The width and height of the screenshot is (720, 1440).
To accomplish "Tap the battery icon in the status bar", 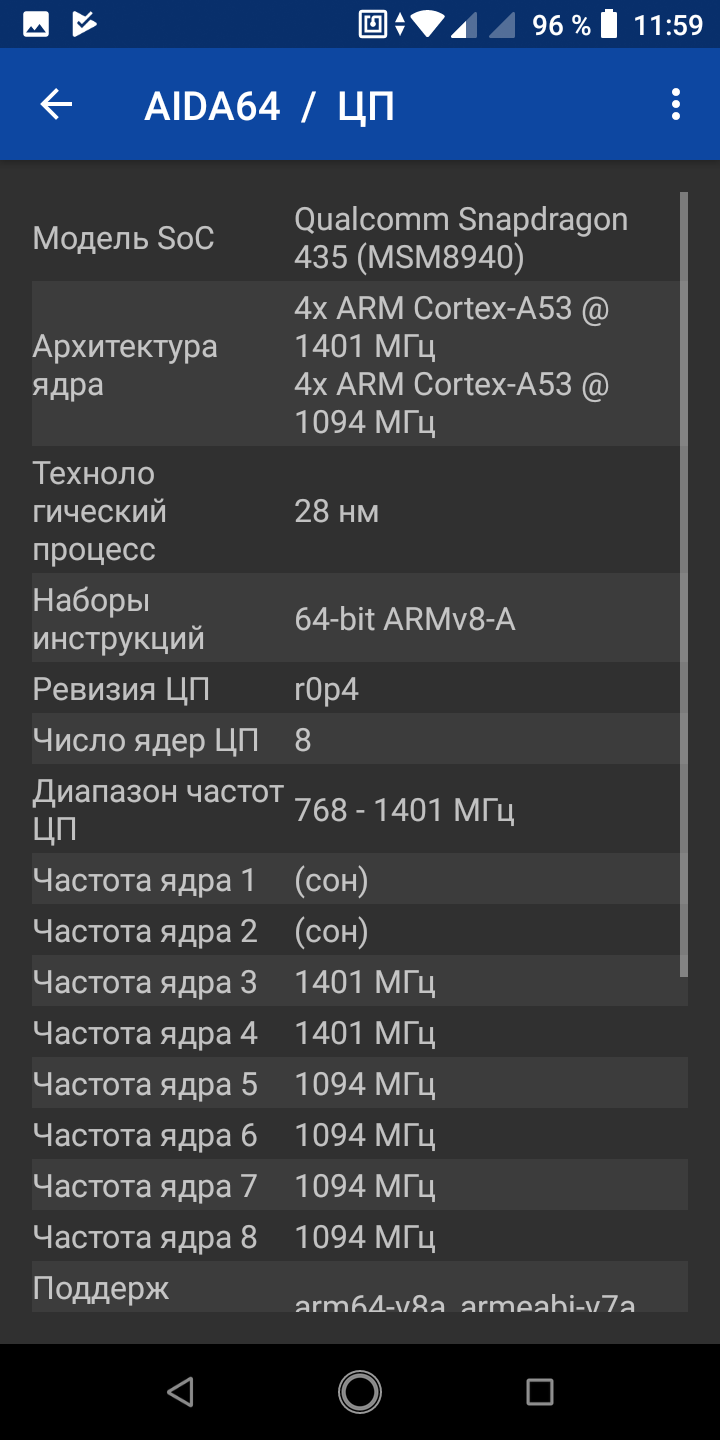I will coord(610,25).
